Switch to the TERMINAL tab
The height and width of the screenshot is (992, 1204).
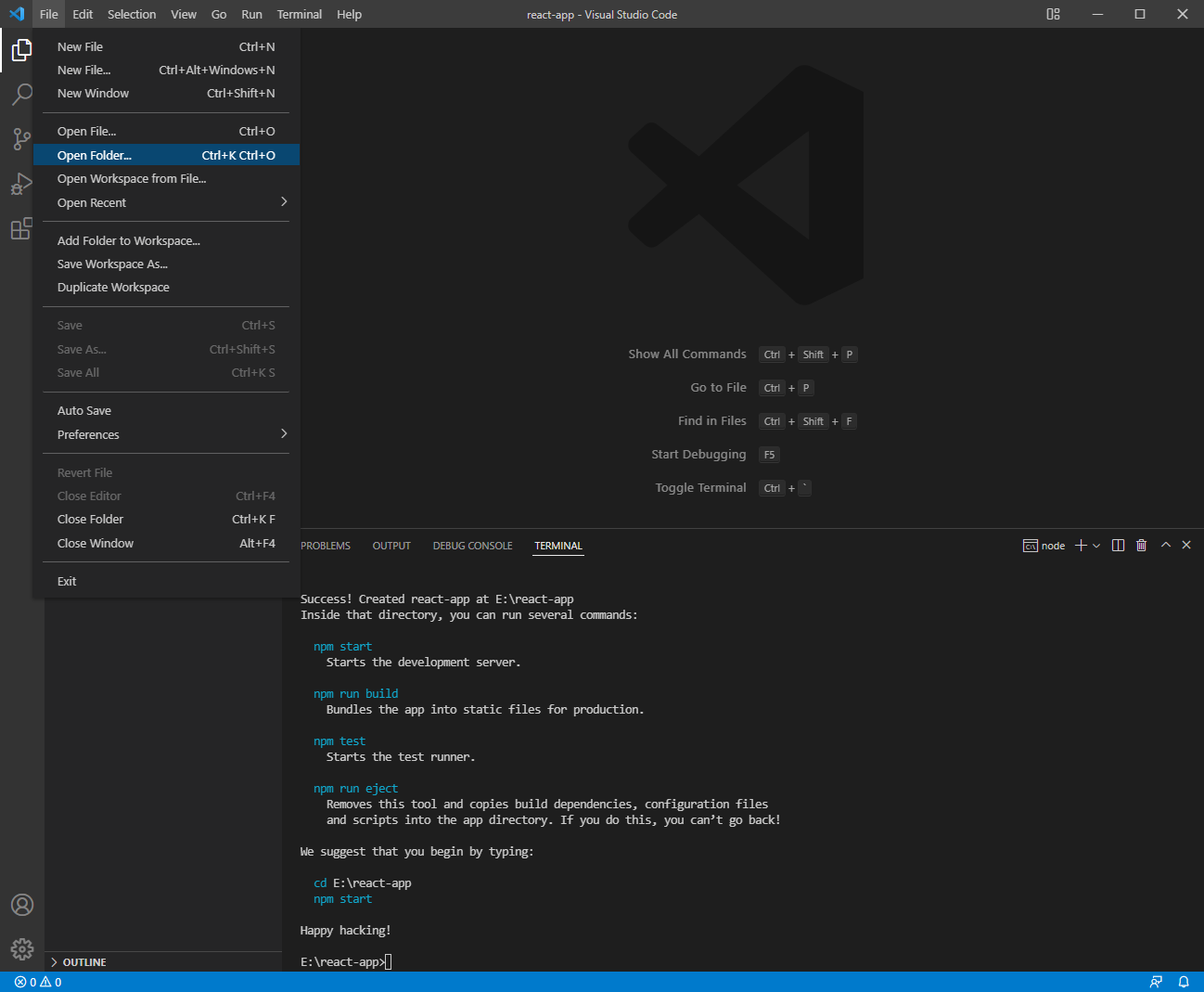click(x=558, y=546)
